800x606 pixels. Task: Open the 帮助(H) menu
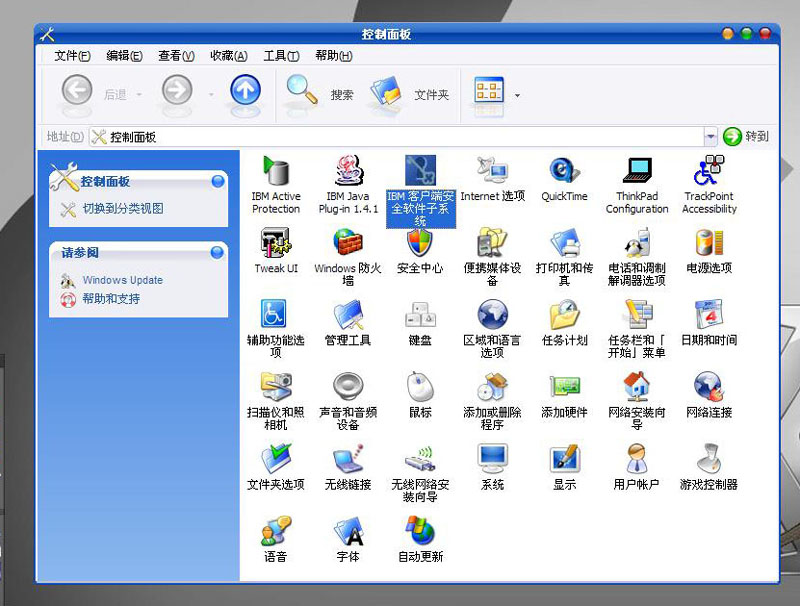tap(334, 56)
